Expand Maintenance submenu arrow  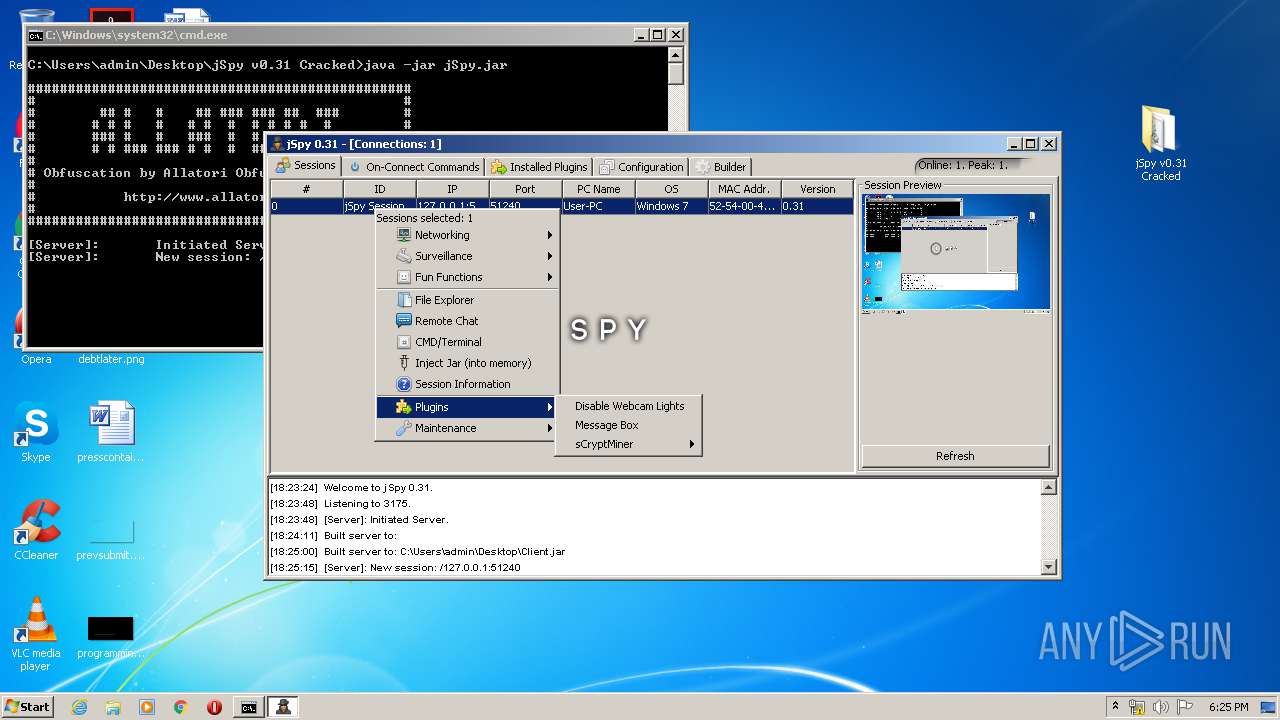pyautogui.click(x=550, y=428)
